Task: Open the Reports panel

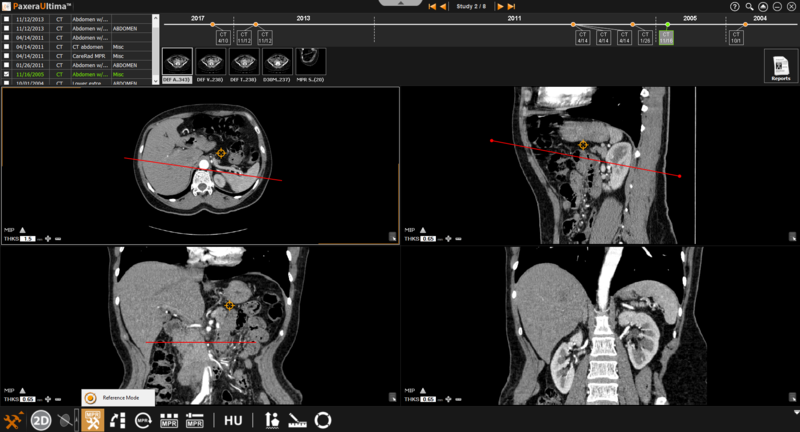Action: click(x=780, y=66)
